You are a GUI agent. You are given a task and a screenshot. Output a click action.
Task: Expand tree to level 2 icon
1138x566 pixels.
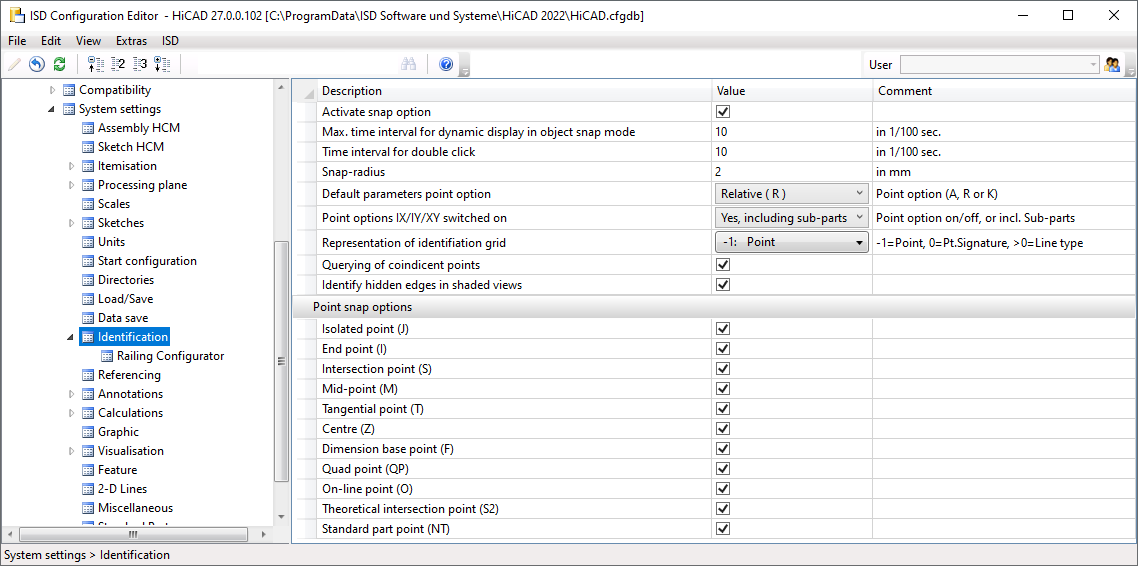tap(118, 64)
